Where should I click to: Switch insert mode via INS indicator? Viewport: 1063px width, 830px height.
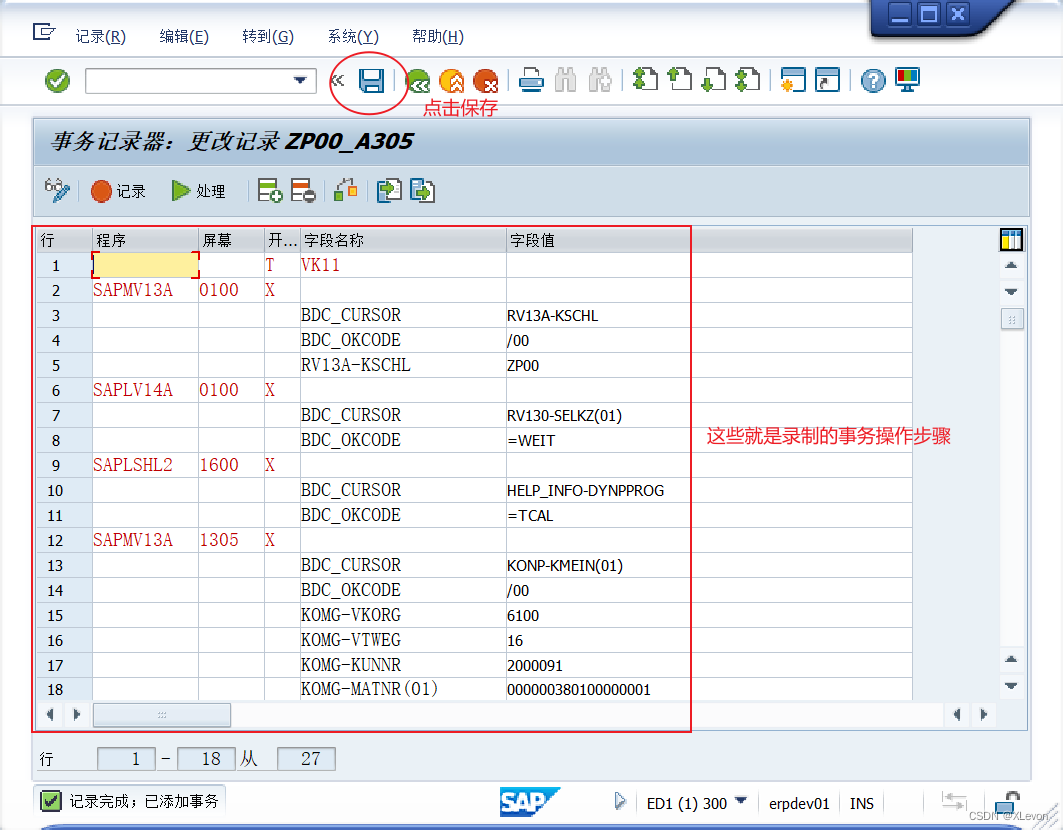(x=861, y=803)
